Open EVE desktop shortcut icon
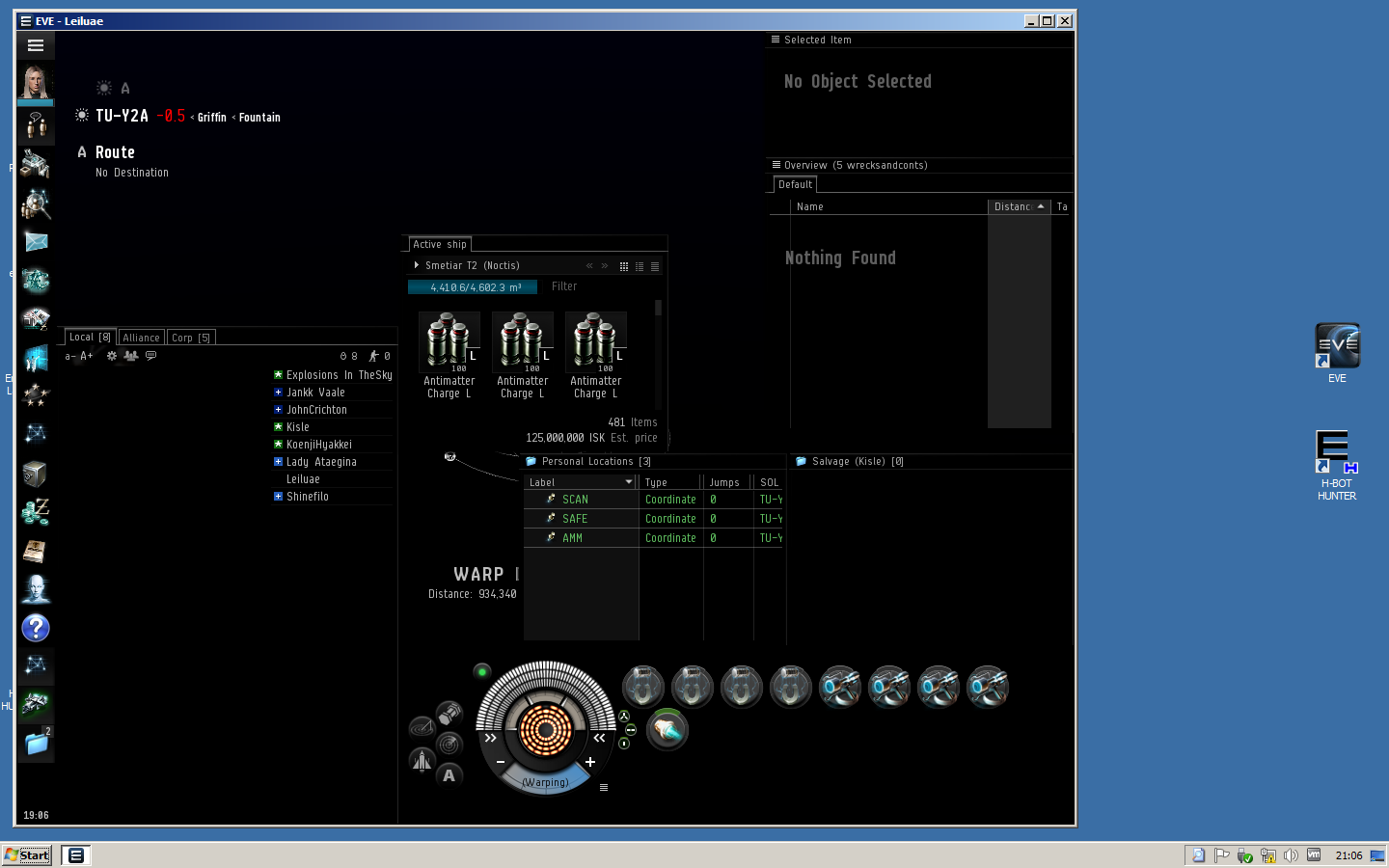 pos(1337,353)
